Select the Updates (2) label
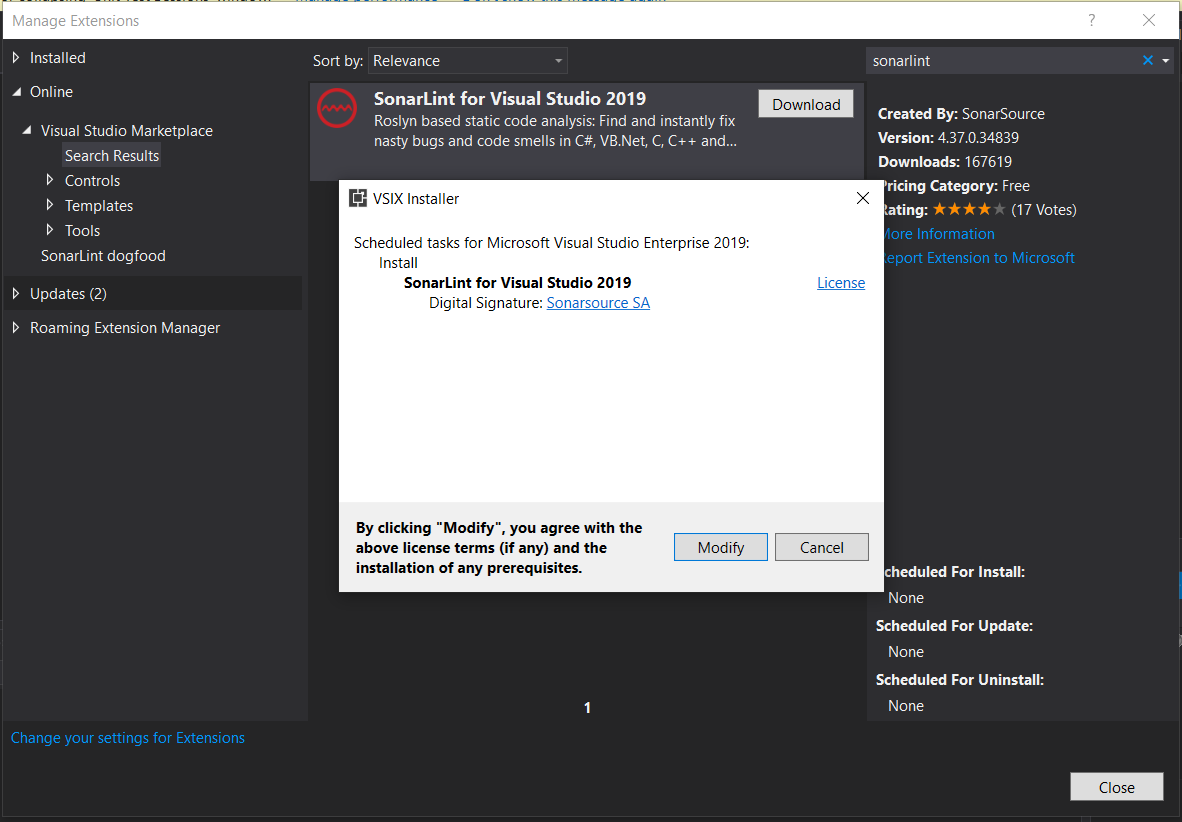 pos(68,293)
